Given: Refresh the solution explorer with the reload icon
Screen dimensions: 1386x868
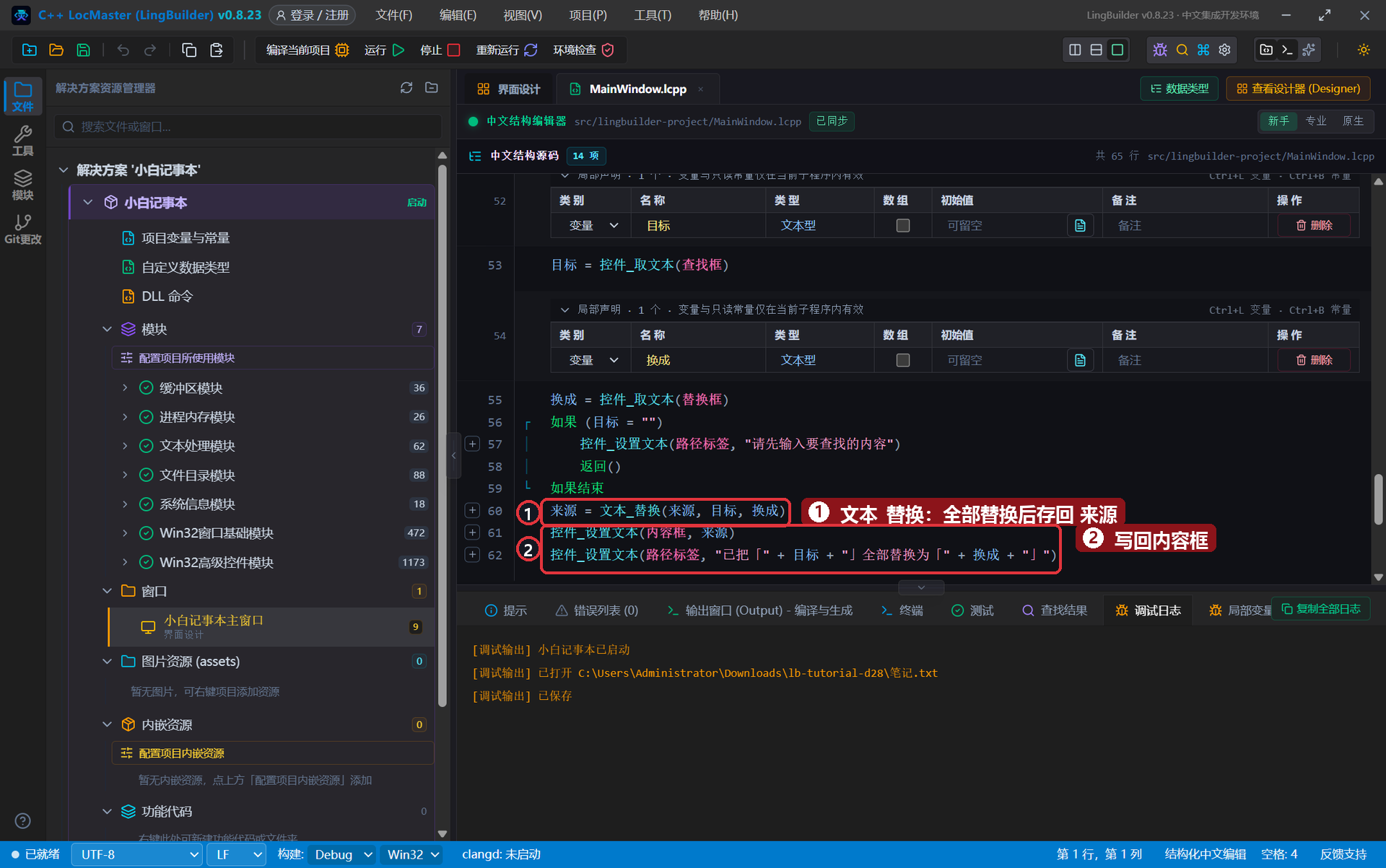Looking at the screenshot, I should tap(406, 87).
